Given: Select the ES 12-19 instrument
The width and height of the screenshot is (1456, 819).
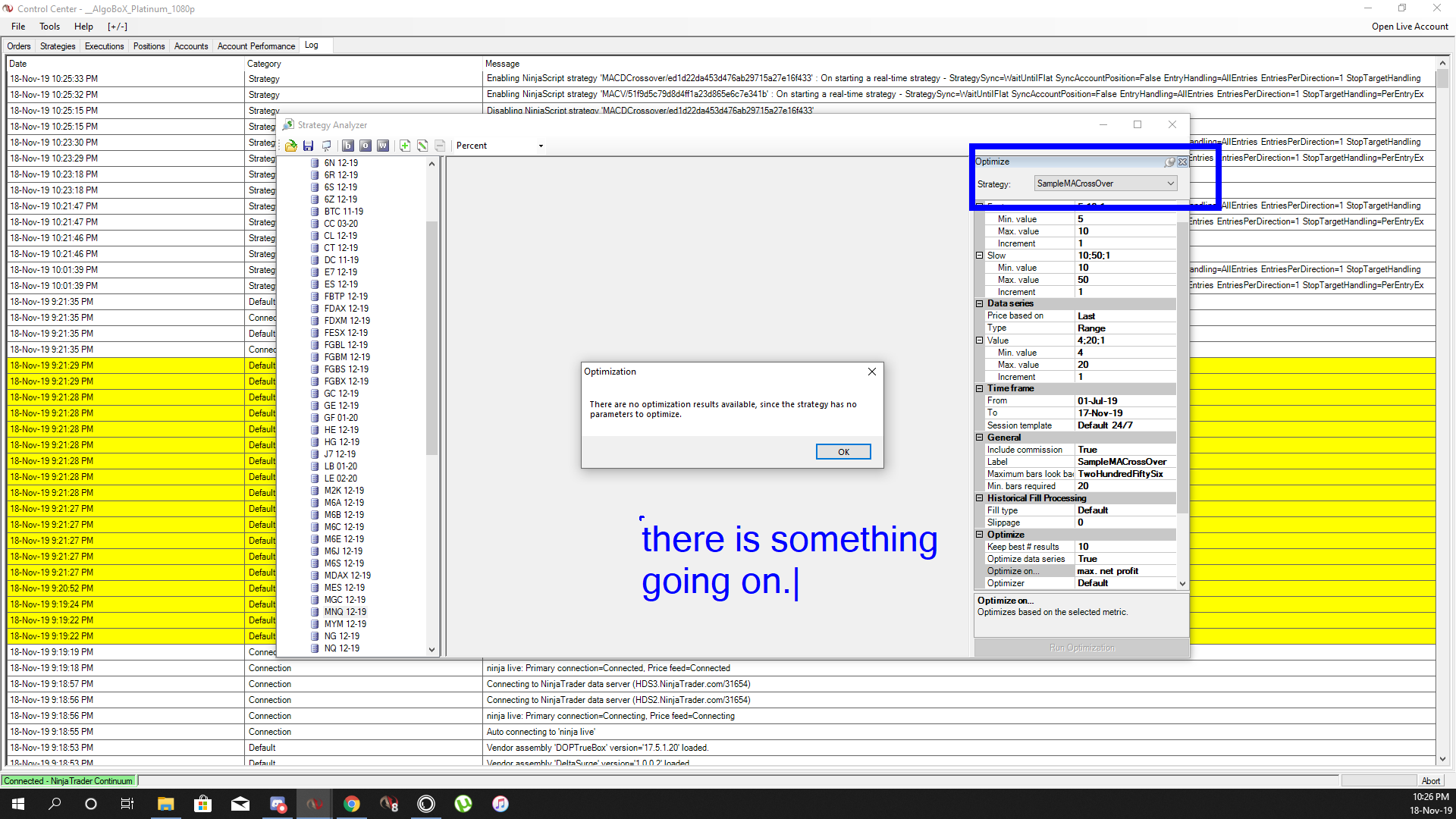Looking at the screenshot, I should point(340,284).
